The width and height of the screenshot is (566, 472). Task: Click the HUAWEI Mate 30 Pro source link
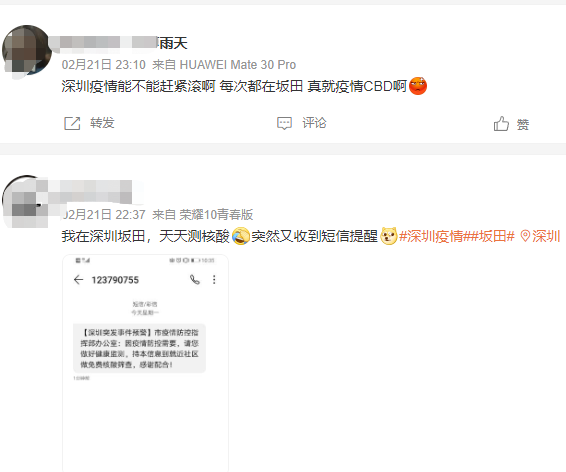click(238, 65)
